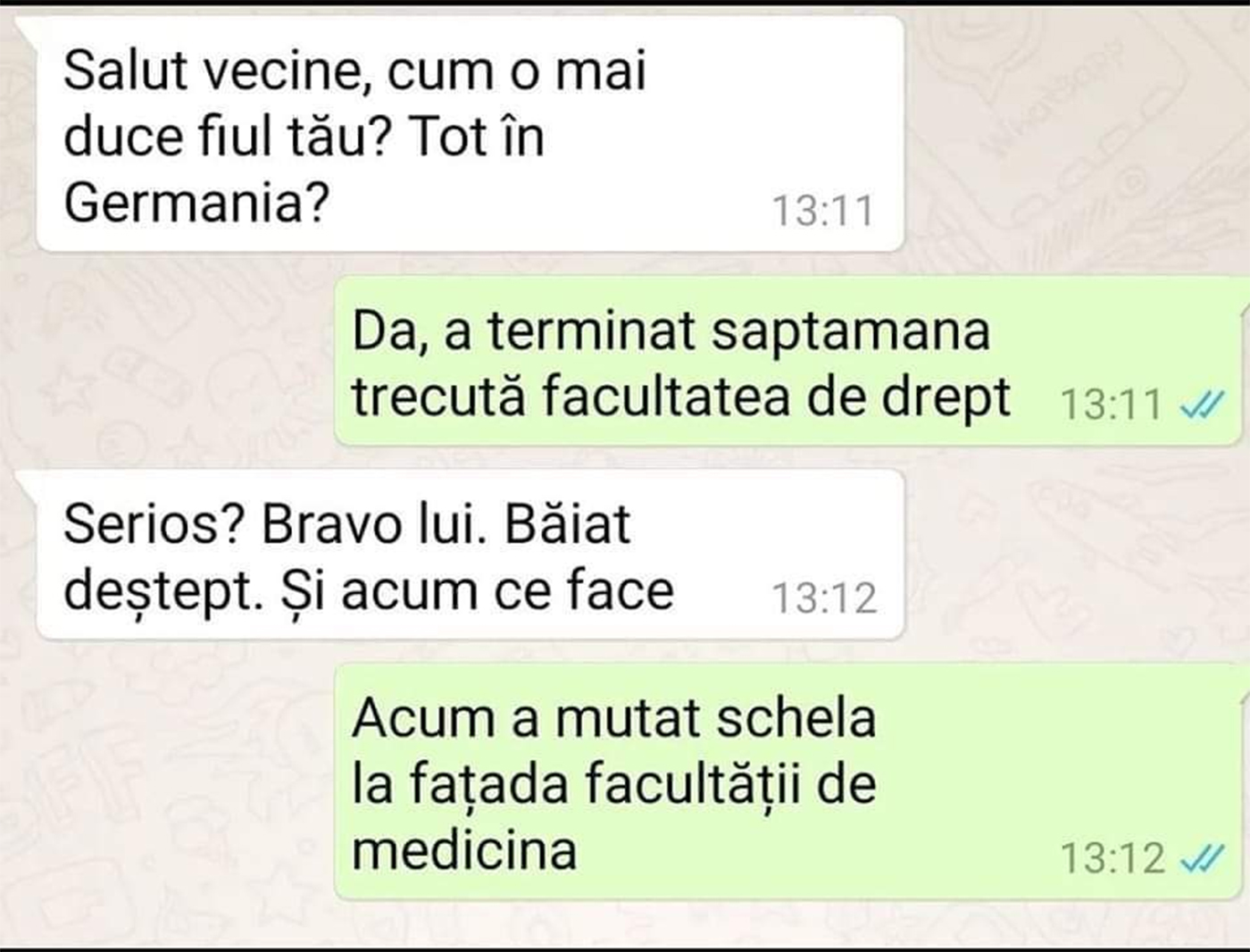Image resolution: width=1250 pixels, height=952 pixels.
Task: Click the word 'medicina' in last message
Action: [x=464, y=849]
